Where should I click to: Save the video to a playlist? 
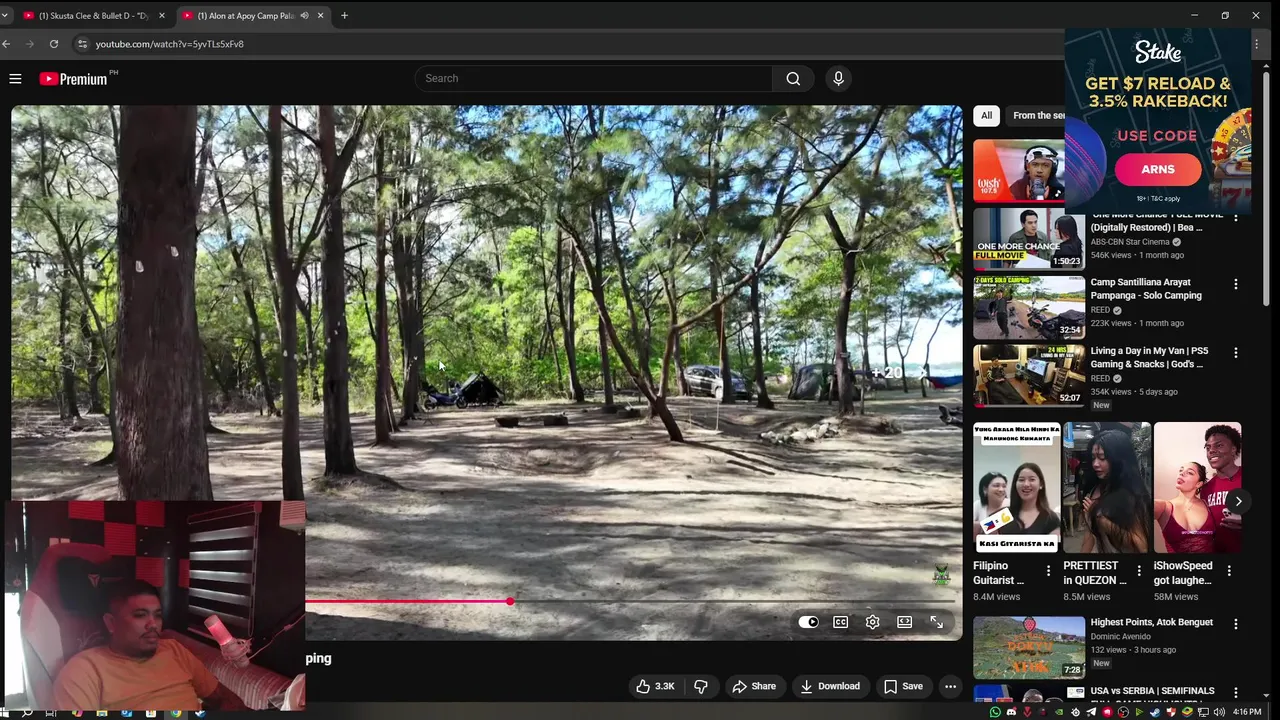click(903, 686)
